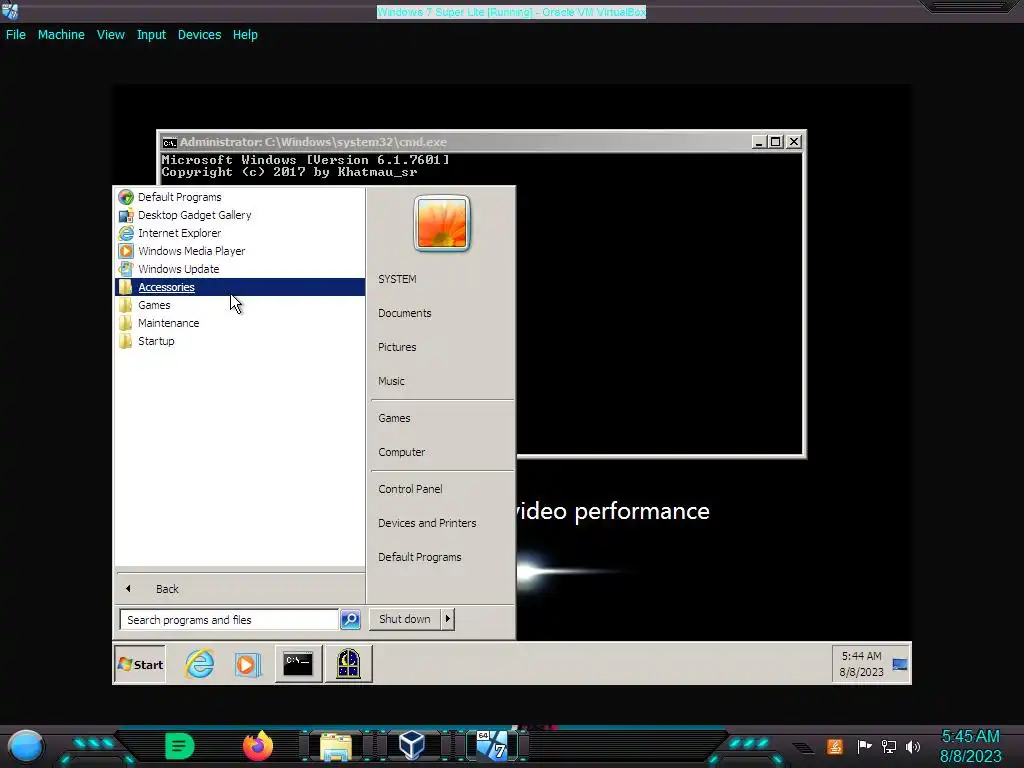1024x768 pixels.
Task: Click the guest clock showing 5:44 AM
Action: click(861, 664)
